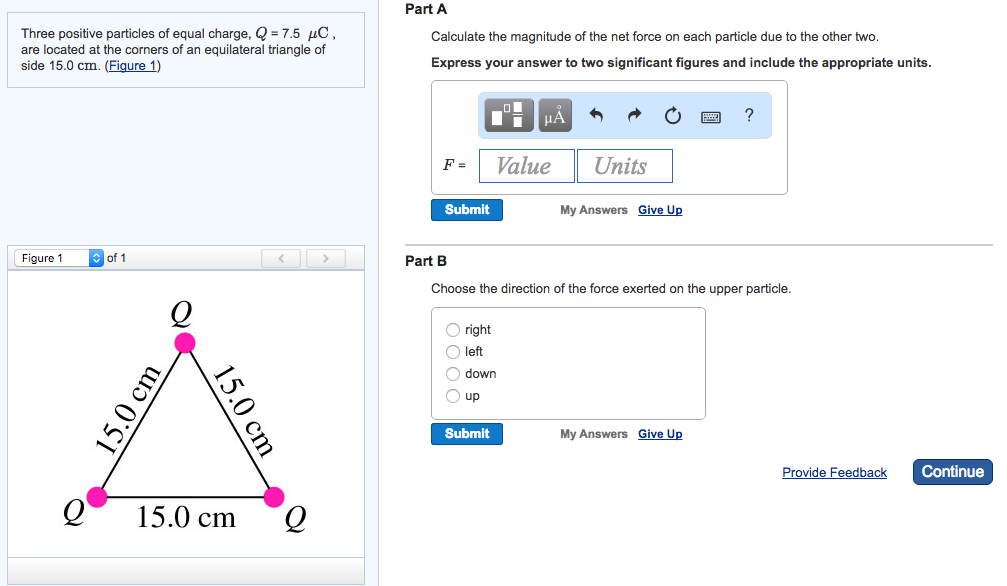Click the redo arrow in the answer toolbar

tap(633, 115)
